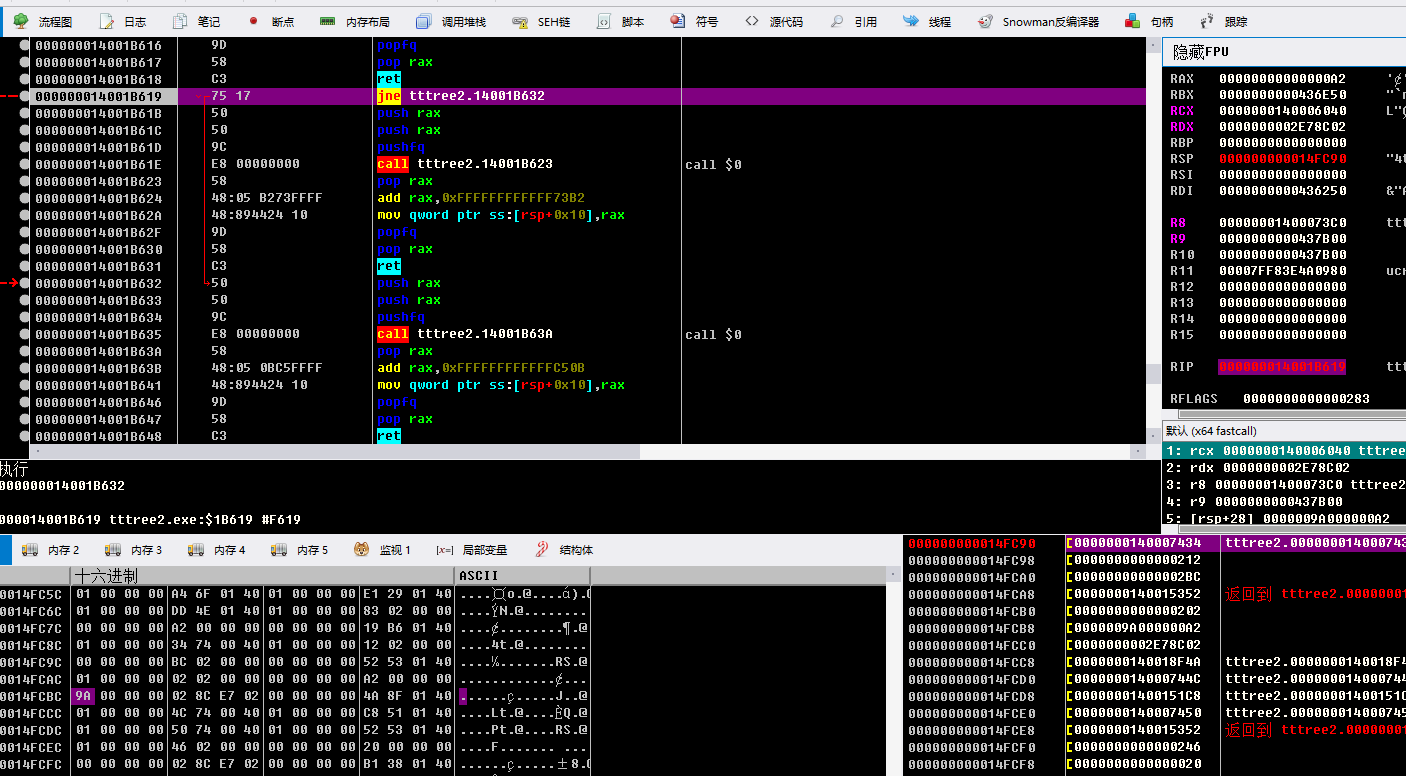Toggle breakpoint bullet at 000000014001B616
Image resolution: width=1406 pixels, height=776 pixels.
click(25, 45)
